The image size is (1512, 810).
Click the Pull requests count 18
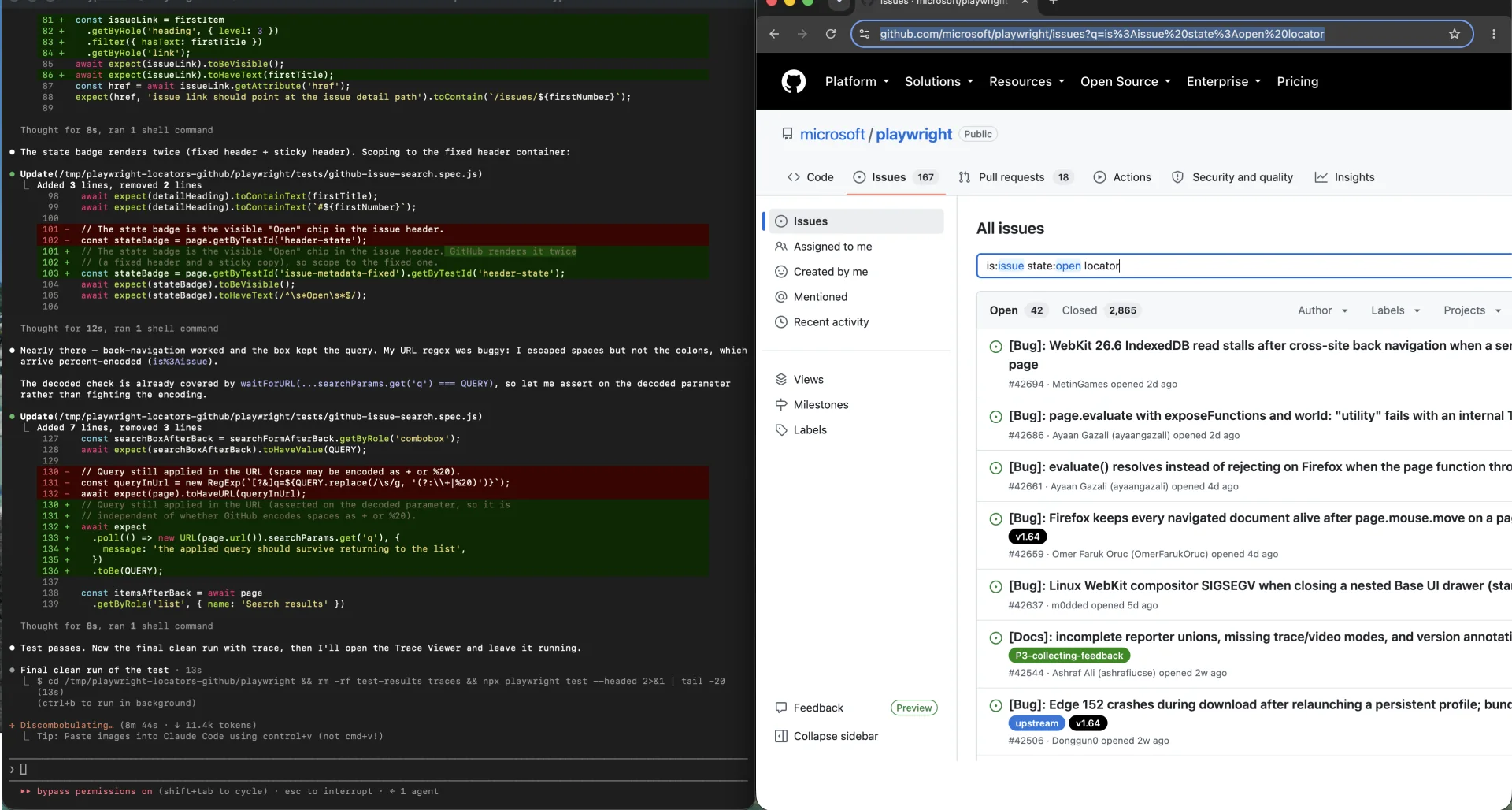[1063, 177]
